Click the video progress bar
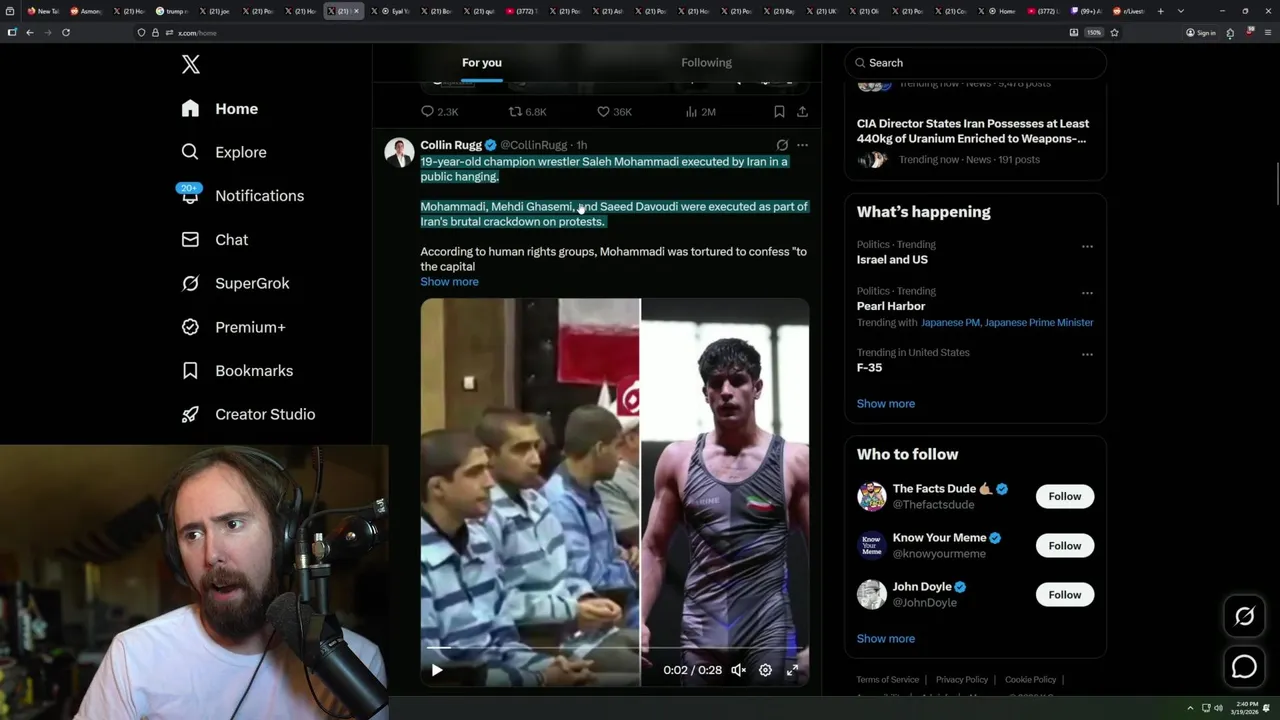 [614, 649]
